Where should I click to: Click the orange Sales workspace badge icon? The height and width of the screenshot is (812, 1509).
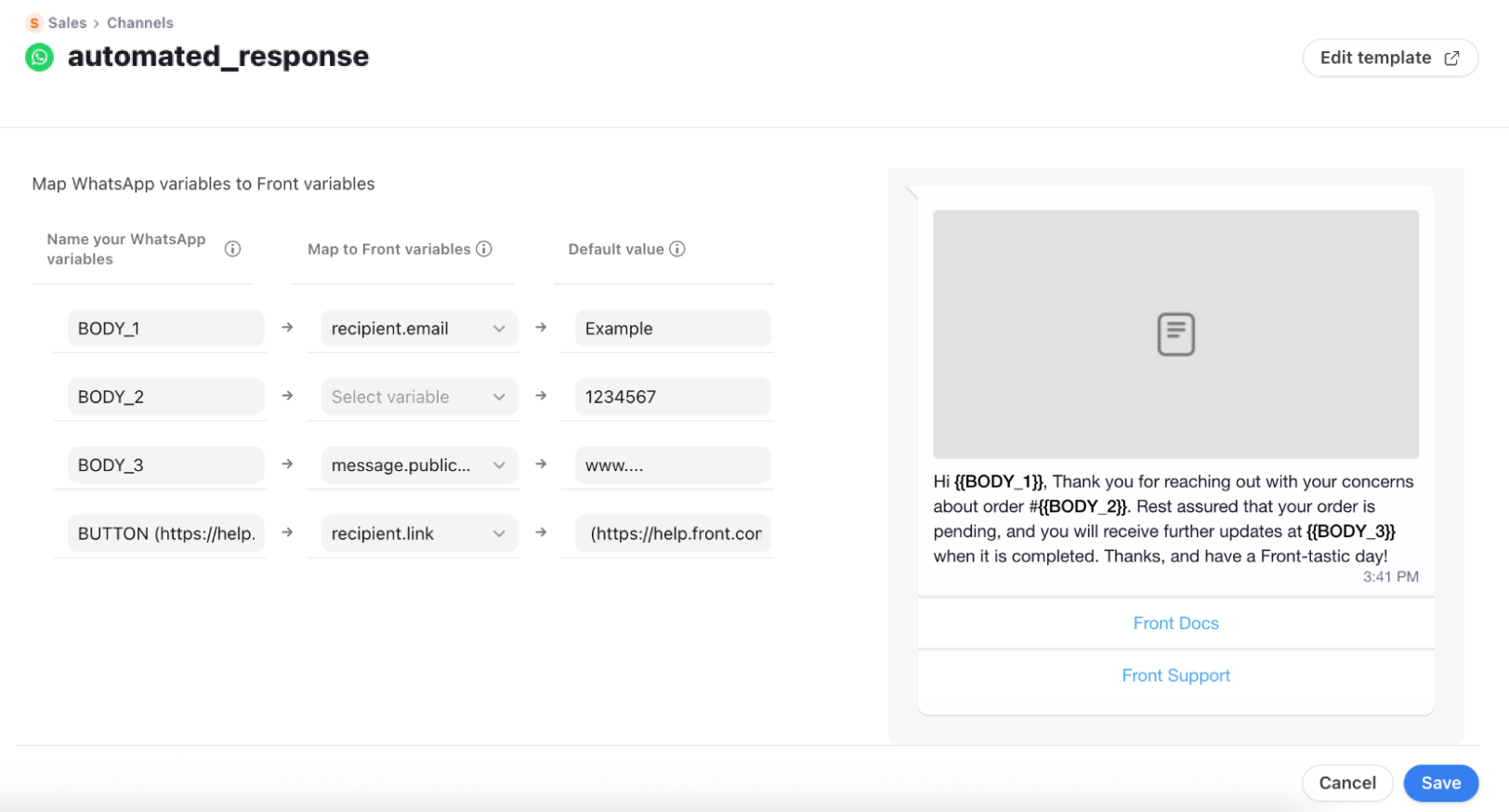(x=34, y=23)
